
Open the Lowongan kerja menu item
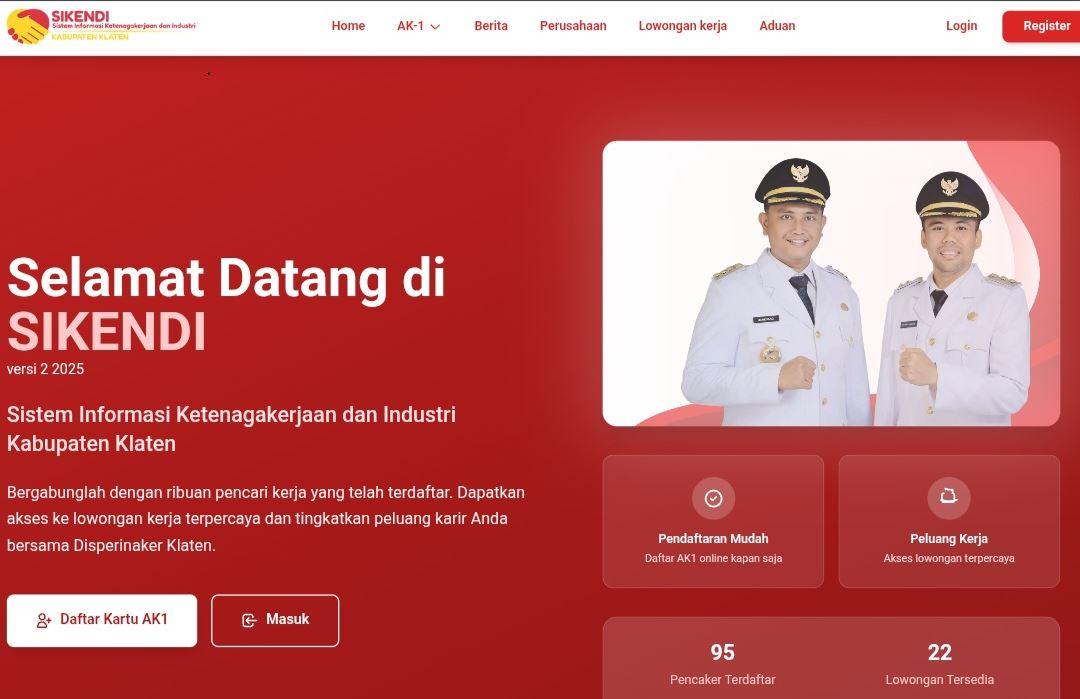point(683,26)
